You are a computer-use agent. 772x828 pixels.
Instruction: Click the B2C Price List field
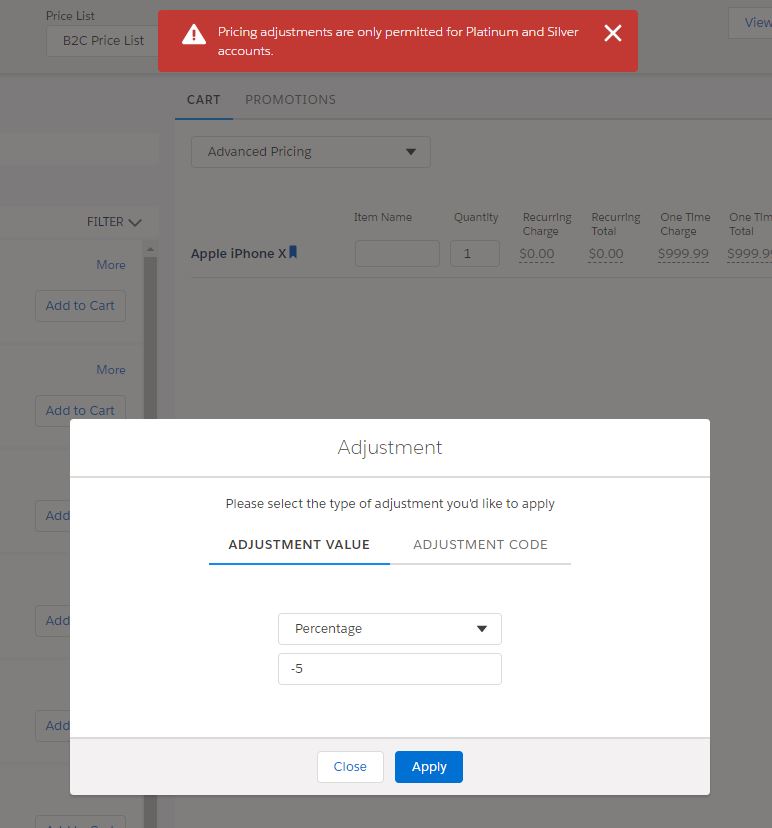point(103,41)
